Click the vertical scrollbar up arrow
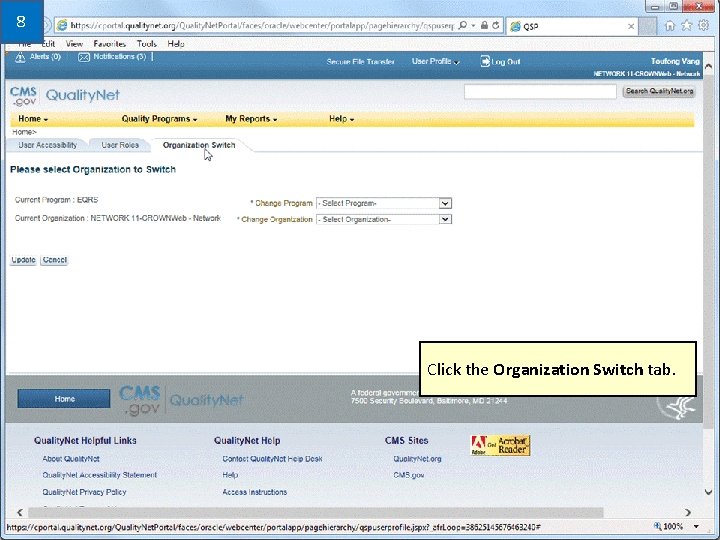 [x=708, y=67]
